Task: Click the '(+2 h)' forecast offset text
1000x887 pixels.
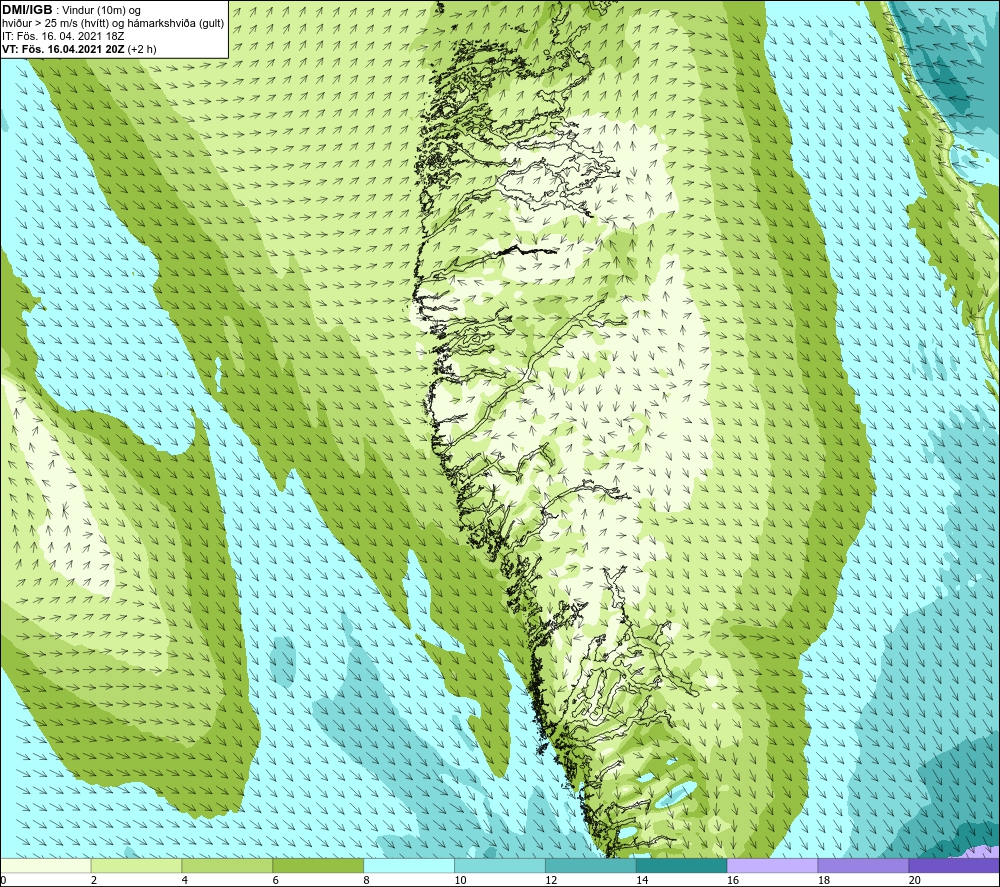Action: click(142, 49)
